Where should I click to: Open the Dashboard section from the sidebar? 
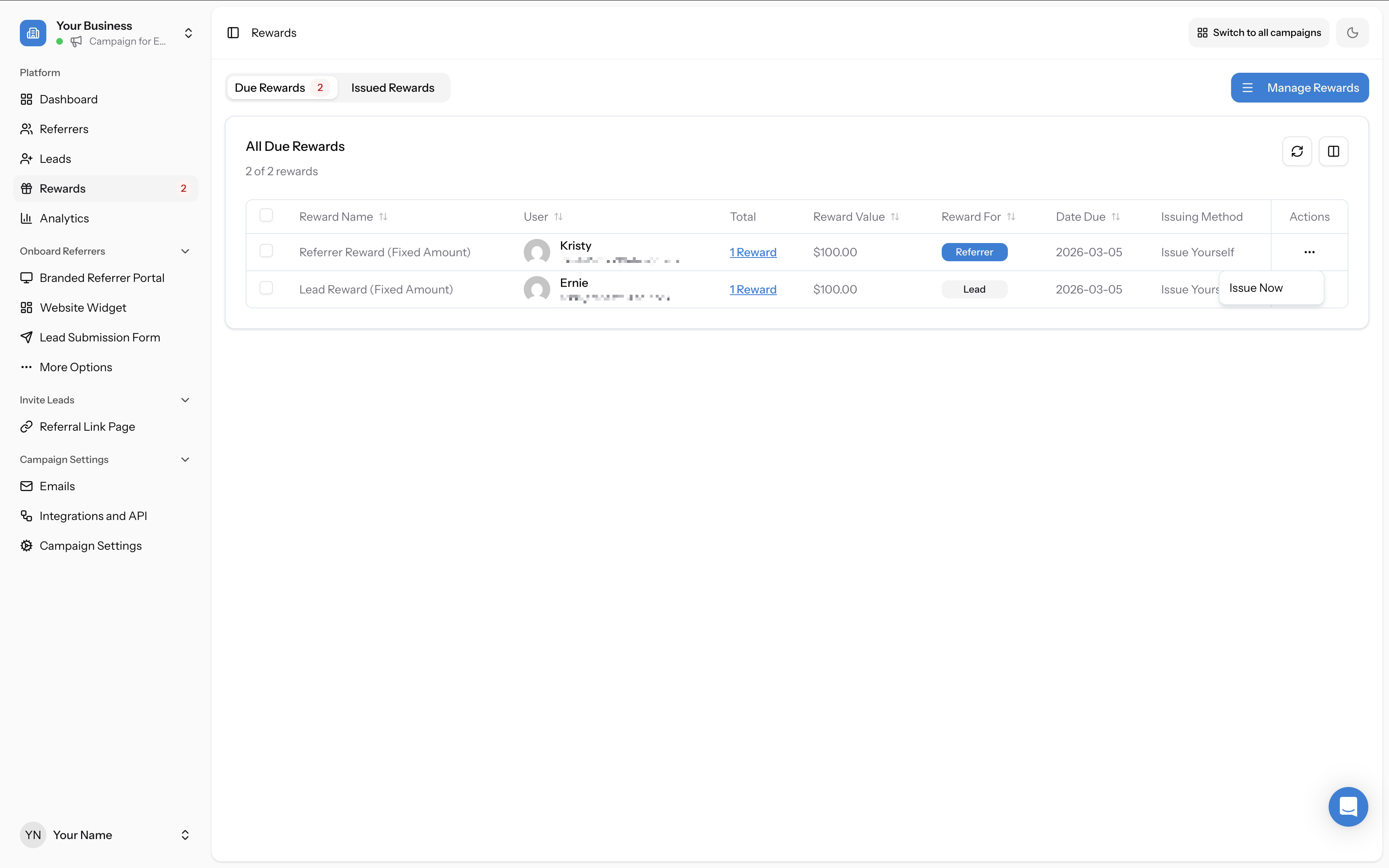pyautogui.click(x=69, y=99)
